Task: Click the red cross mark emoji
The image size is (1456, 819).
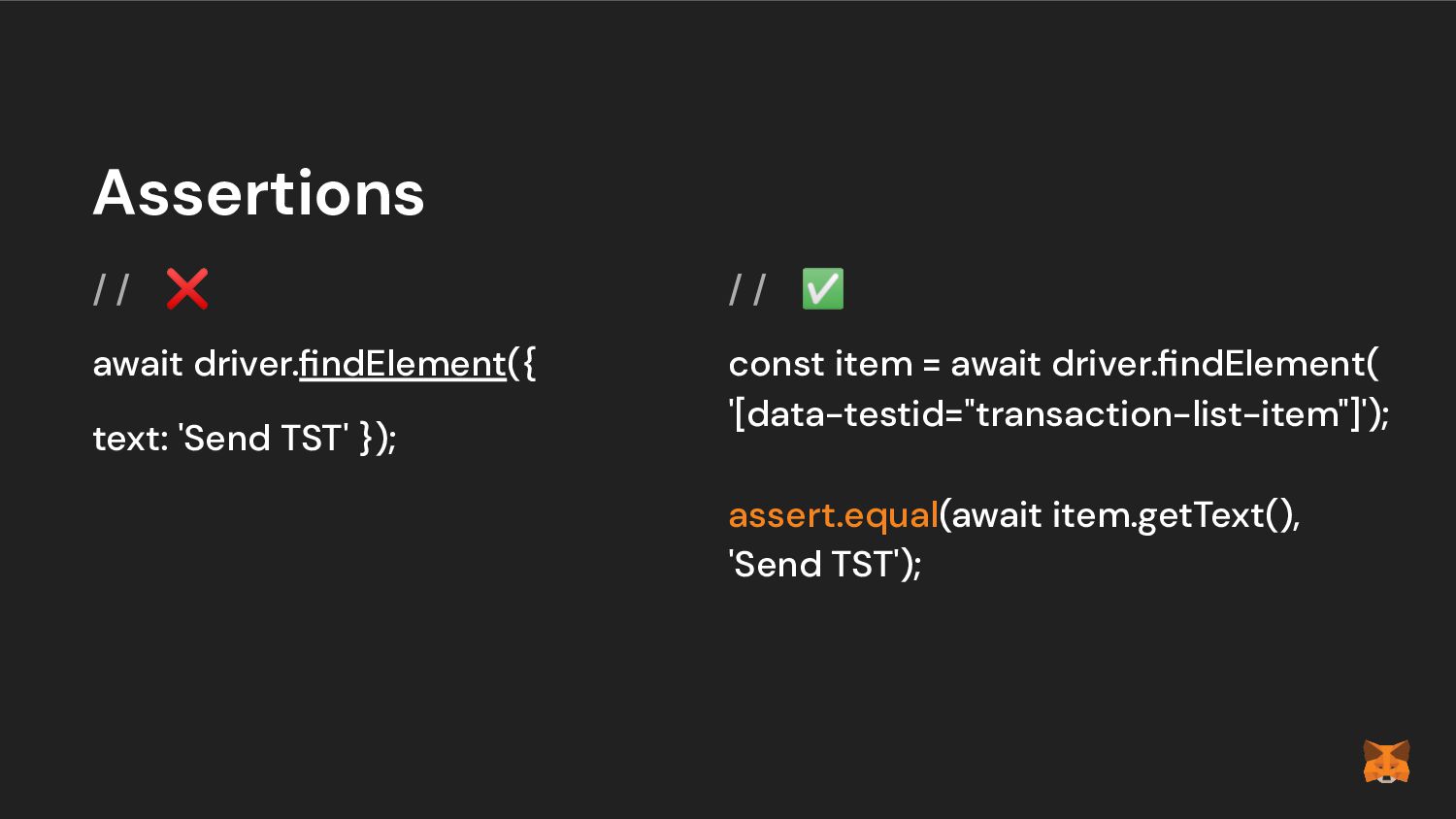Action: click(x=187, y=289)
